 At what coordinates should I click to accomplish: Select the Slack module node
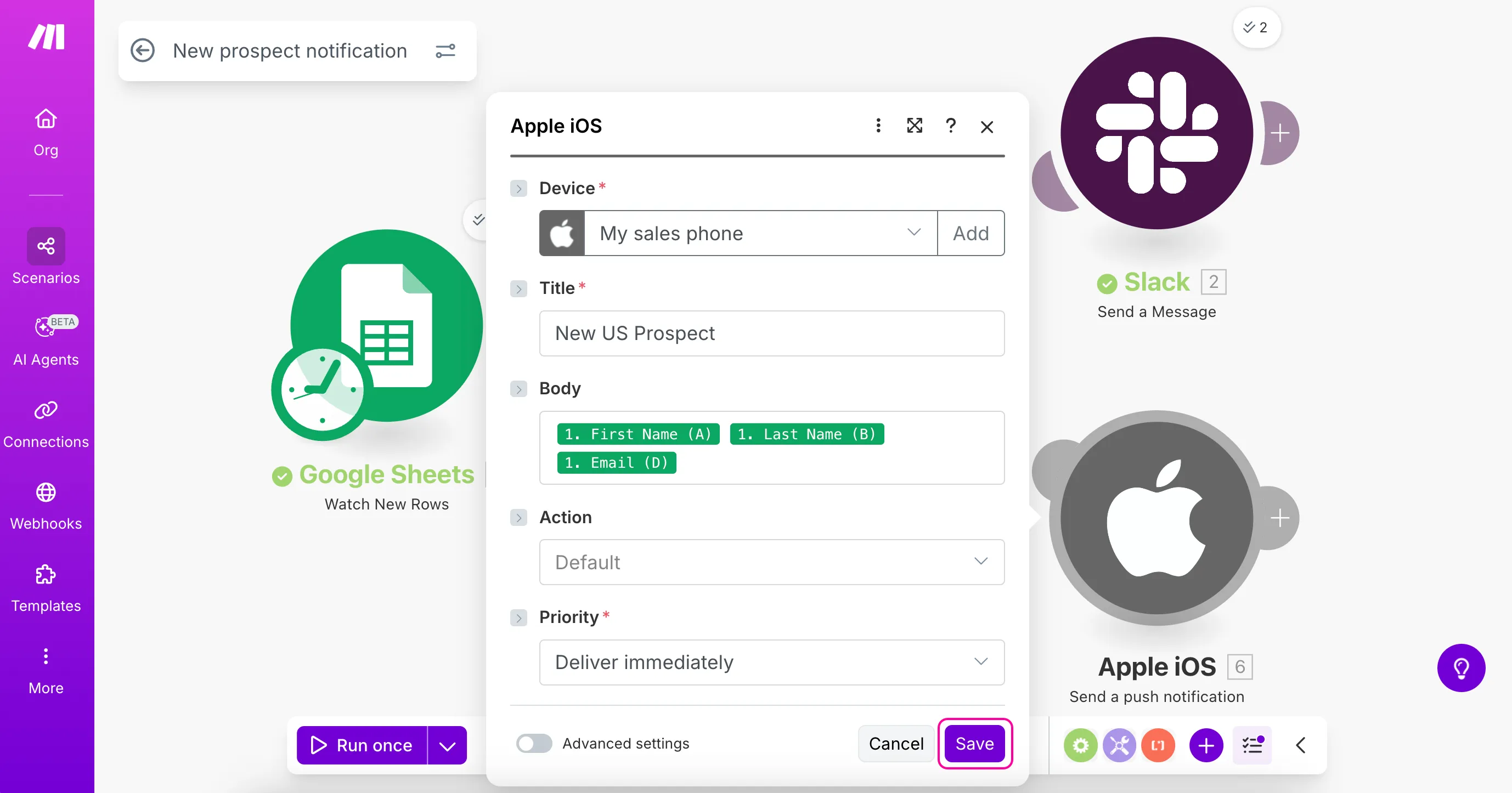click(x=1156, y=133)
